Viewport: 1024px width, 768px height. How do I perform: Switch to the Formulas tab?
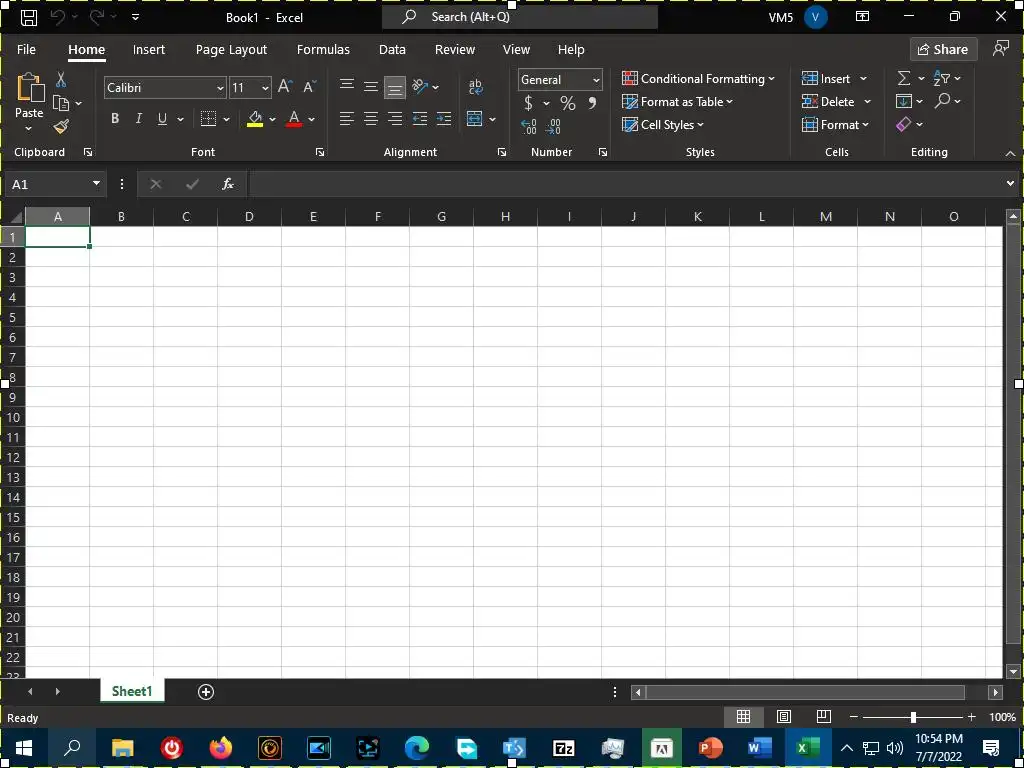[x=323, y=50]
